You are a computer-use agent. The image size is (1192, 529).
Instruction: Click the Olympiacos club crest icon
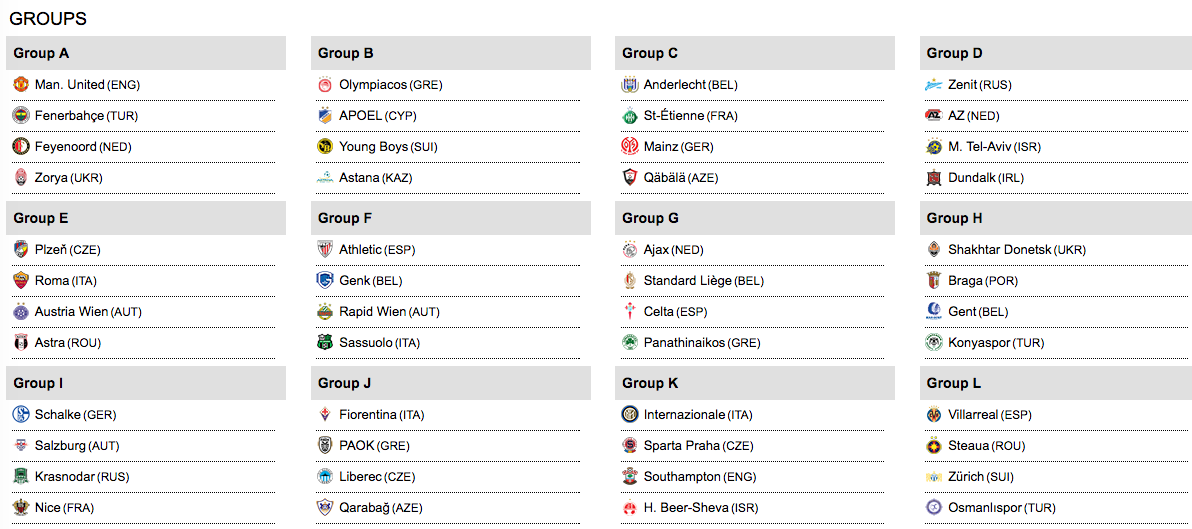(x=325, y=85)
